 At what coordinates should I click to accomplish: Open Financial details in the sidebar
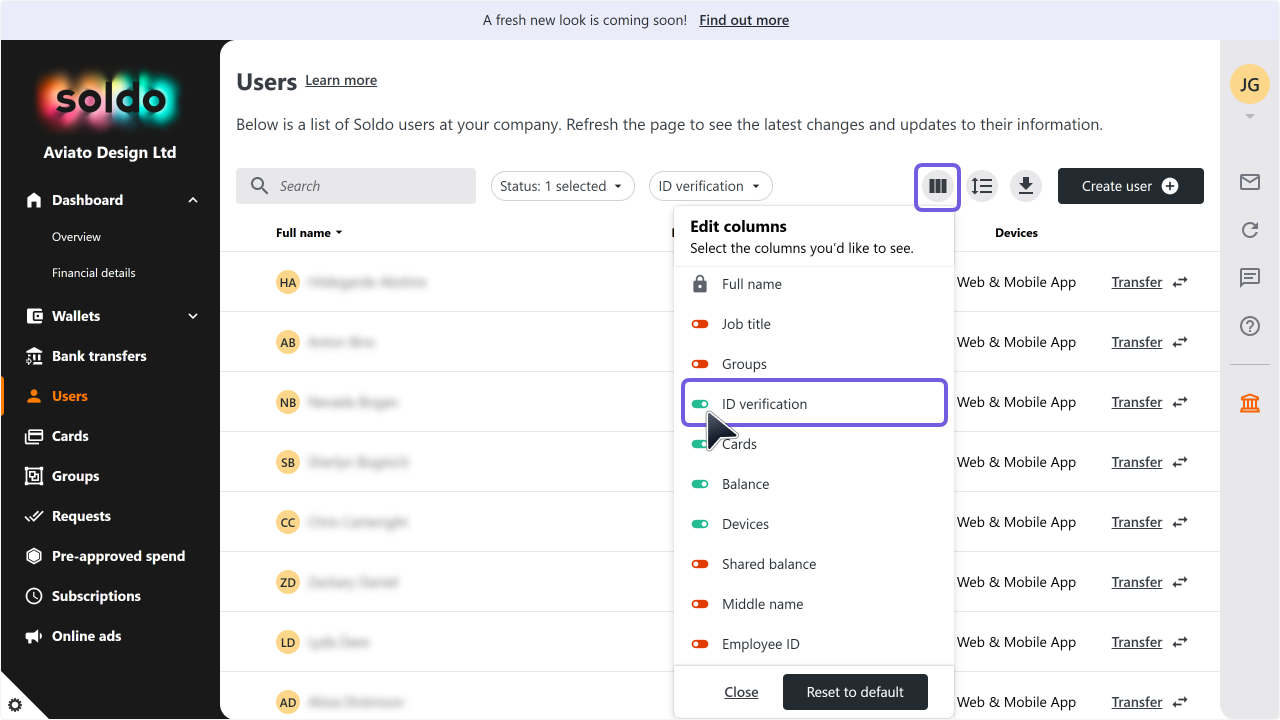[93, 273]
